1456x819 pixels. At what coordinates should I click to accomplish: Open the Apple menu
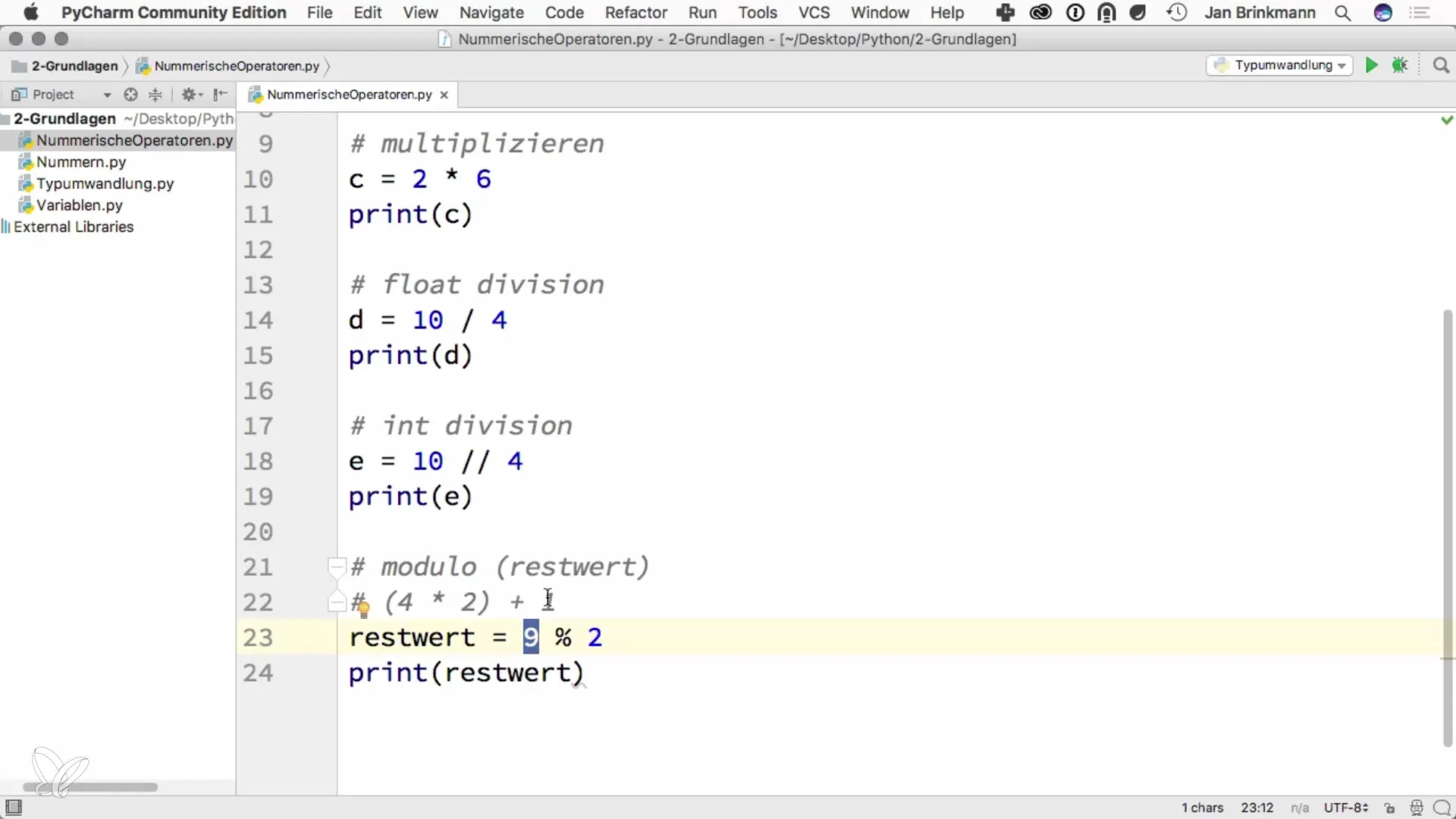[30, 12]
